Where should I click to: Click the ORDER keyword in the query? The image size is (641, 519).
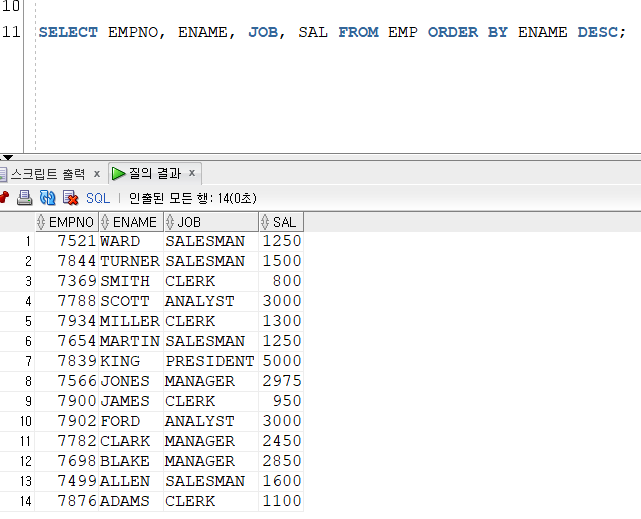click(453, 32)
